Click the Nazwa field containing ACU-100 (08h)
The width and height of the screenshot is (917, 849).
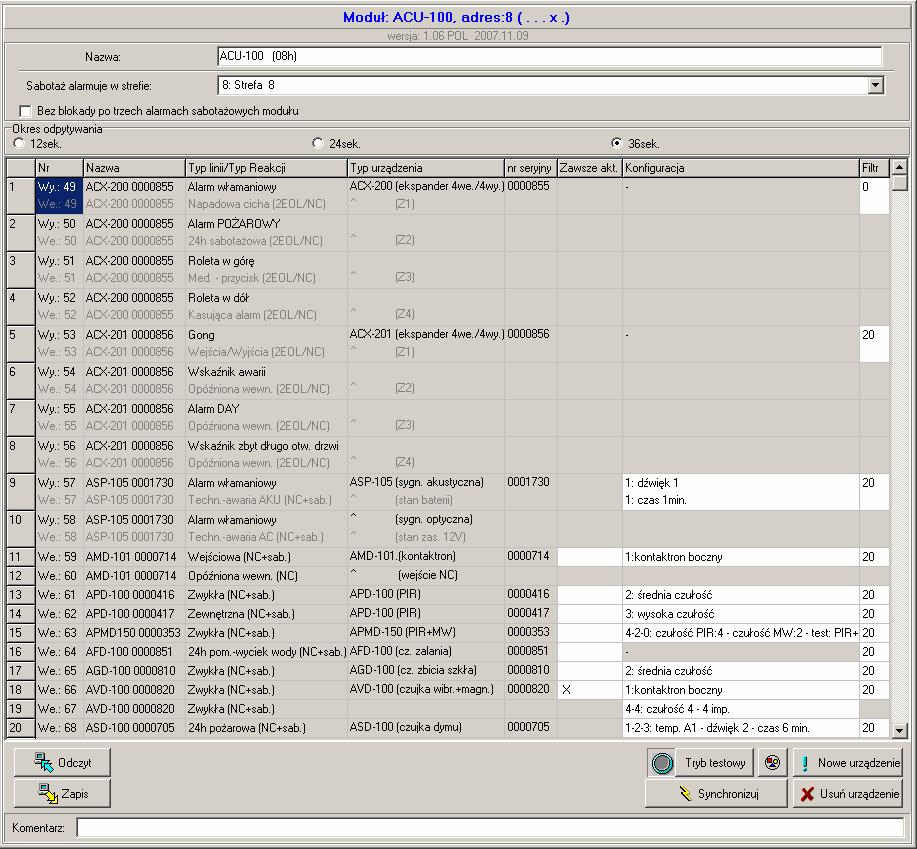(x=549, y=57)
